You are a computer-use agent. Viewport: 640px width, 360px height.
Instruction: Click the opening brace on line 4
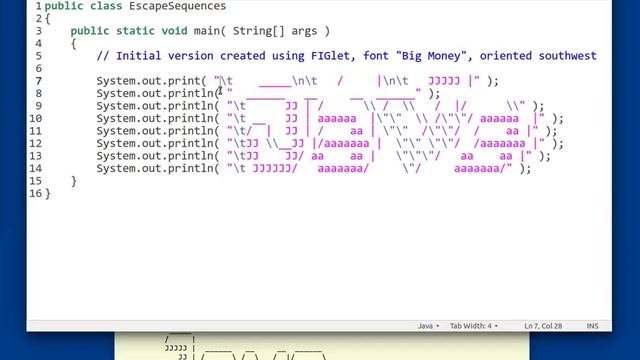click(x=73, y=44)
